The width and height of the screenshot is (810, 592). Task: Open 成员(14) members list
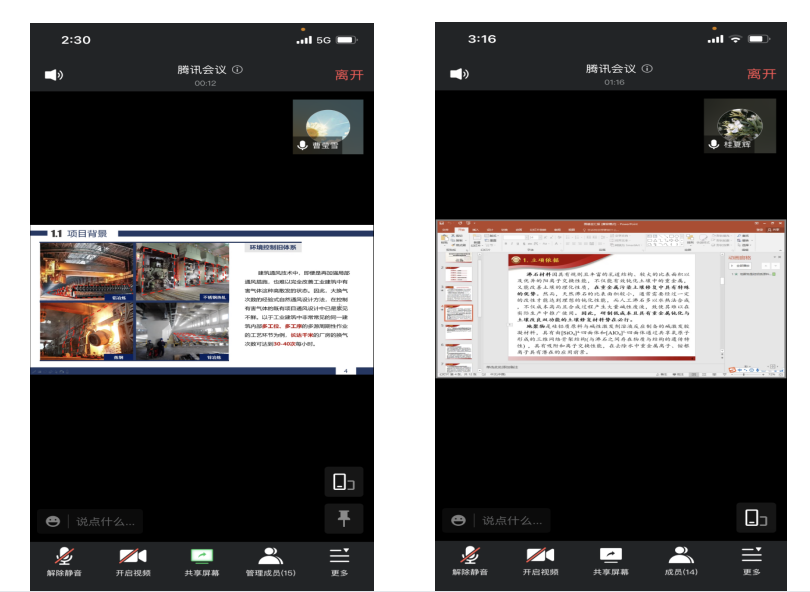click(680, 561)
